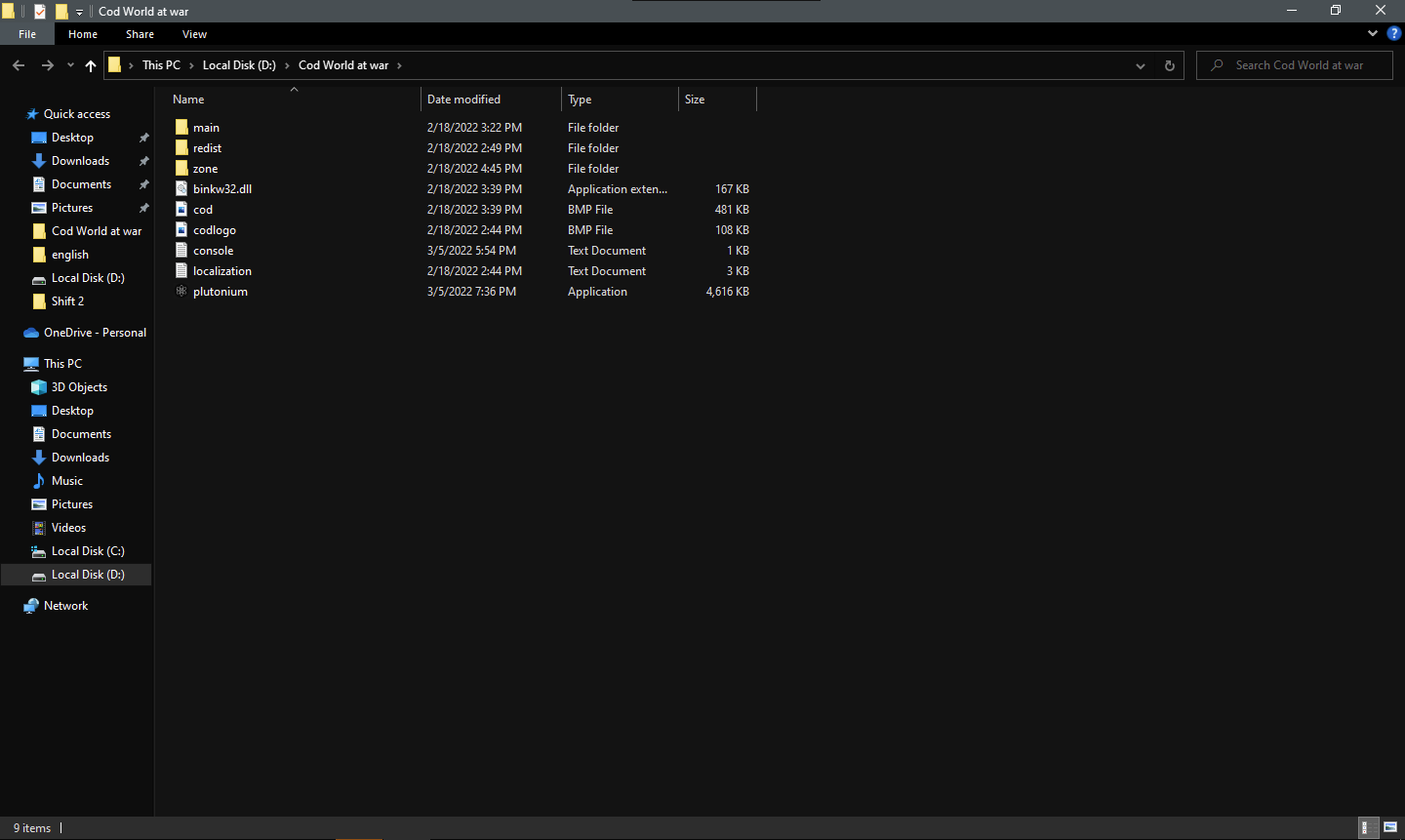Click the 9 items status text
This screenshot has width=1405, height=840.
point(32,828)
